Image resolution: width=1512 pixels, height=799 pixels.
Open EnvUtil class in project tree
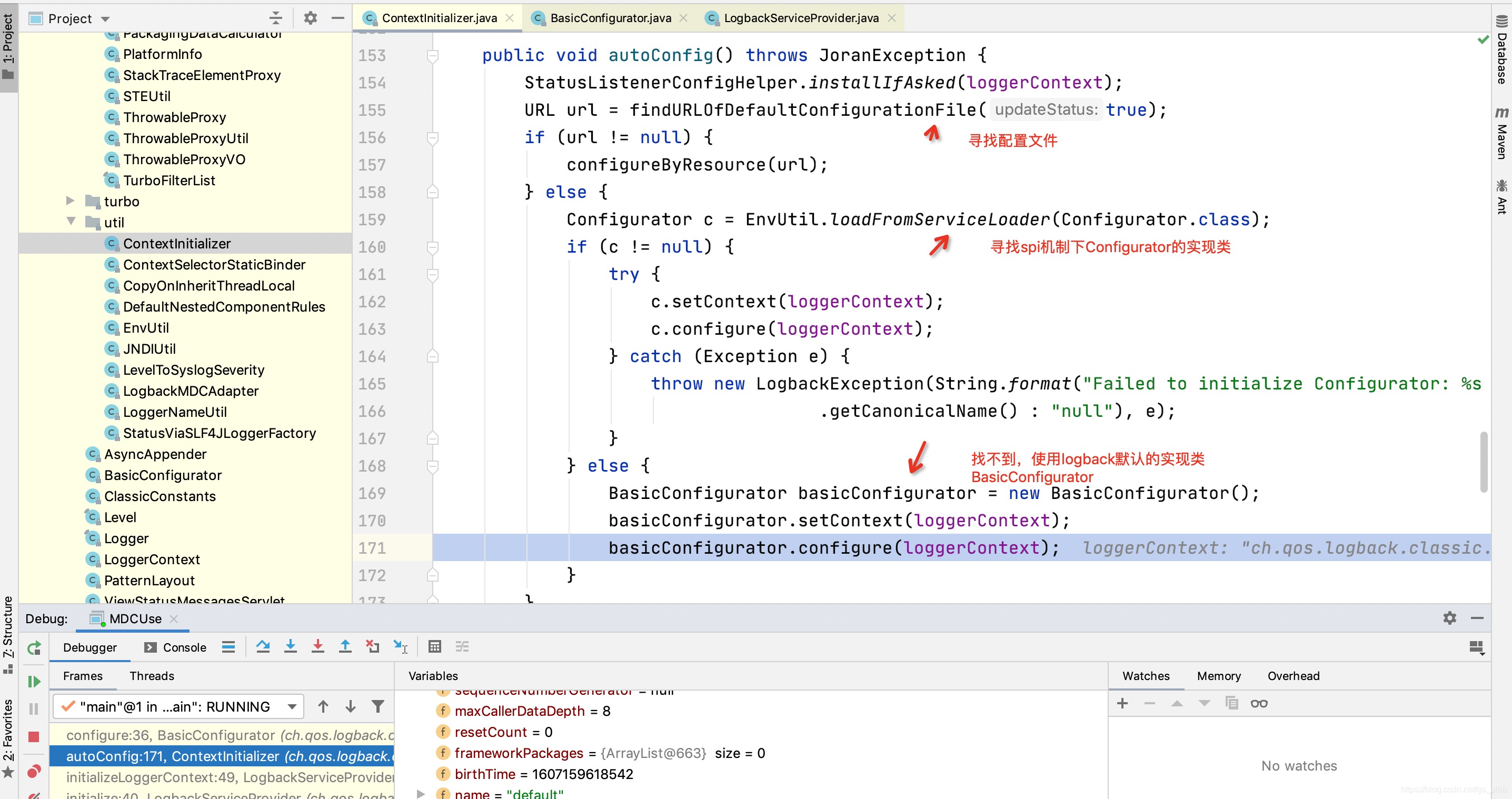pyautogui.click(x=145, y=328)
